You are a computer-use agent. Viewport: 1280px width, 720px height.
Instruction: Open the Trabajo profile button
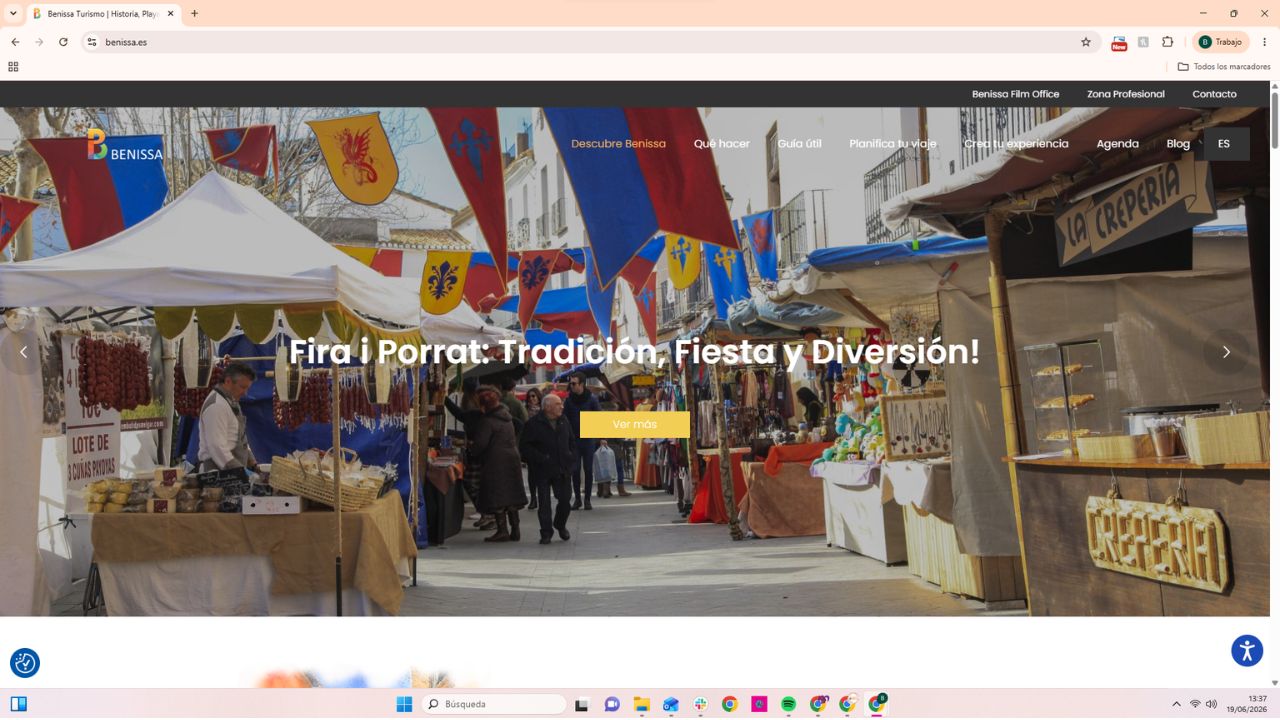(1221, 42)
